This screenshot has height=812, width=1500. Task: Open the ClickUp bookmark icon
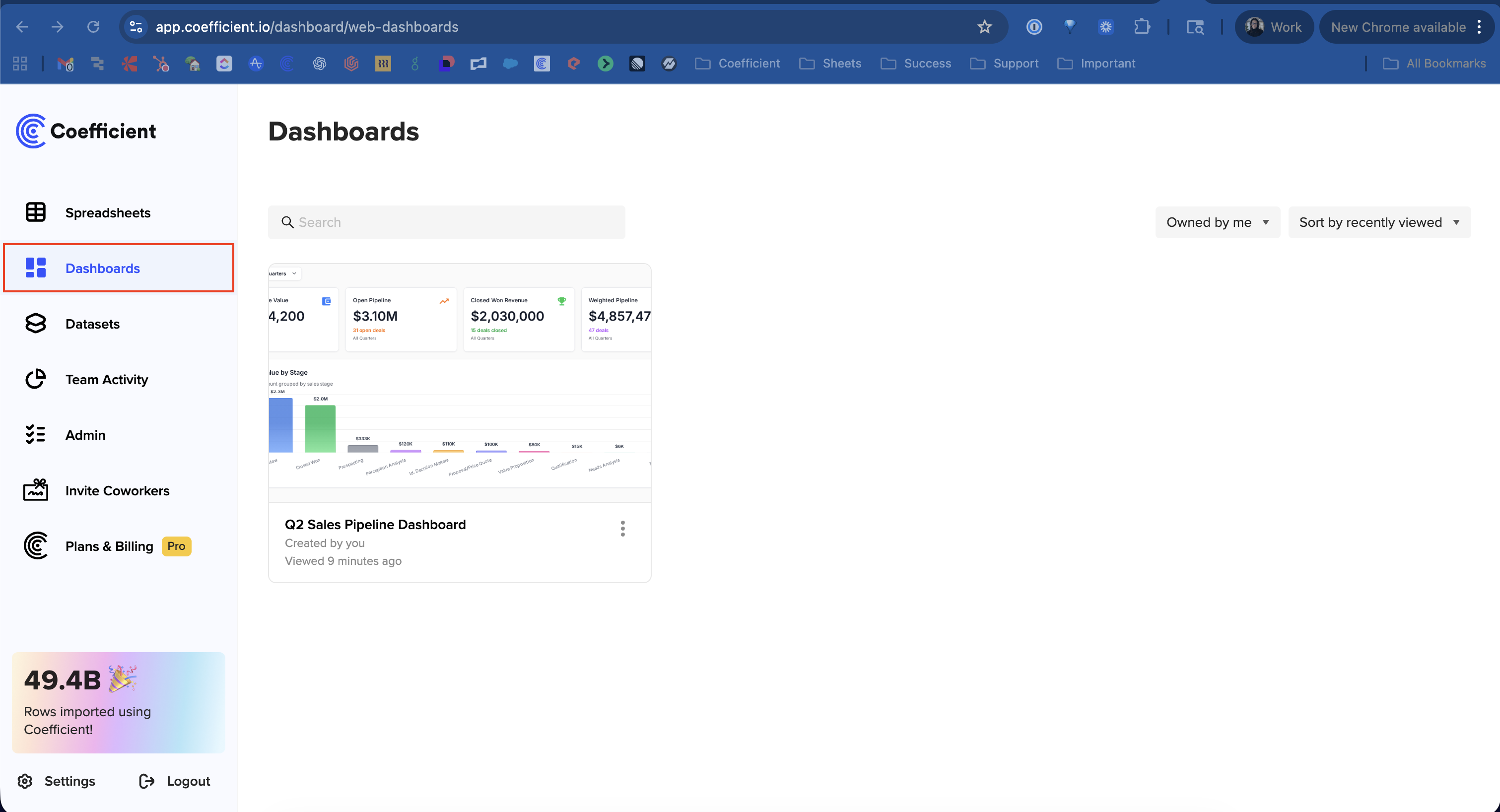[224, 64]
